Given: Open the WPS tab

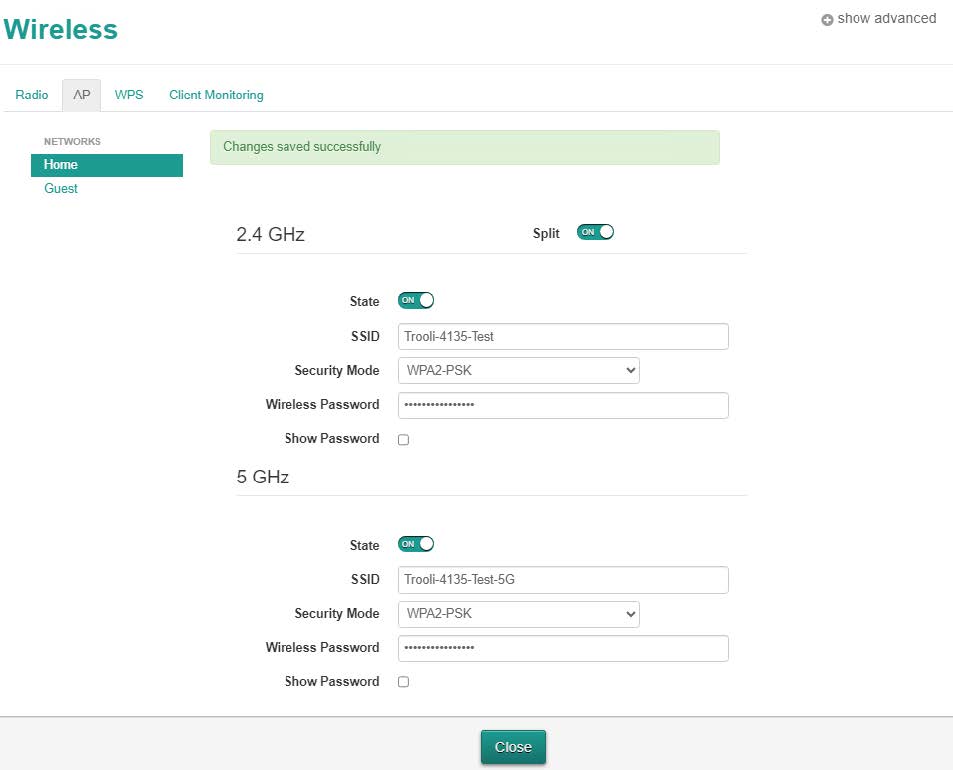Looking at the screenshot, I should point(129,94).
